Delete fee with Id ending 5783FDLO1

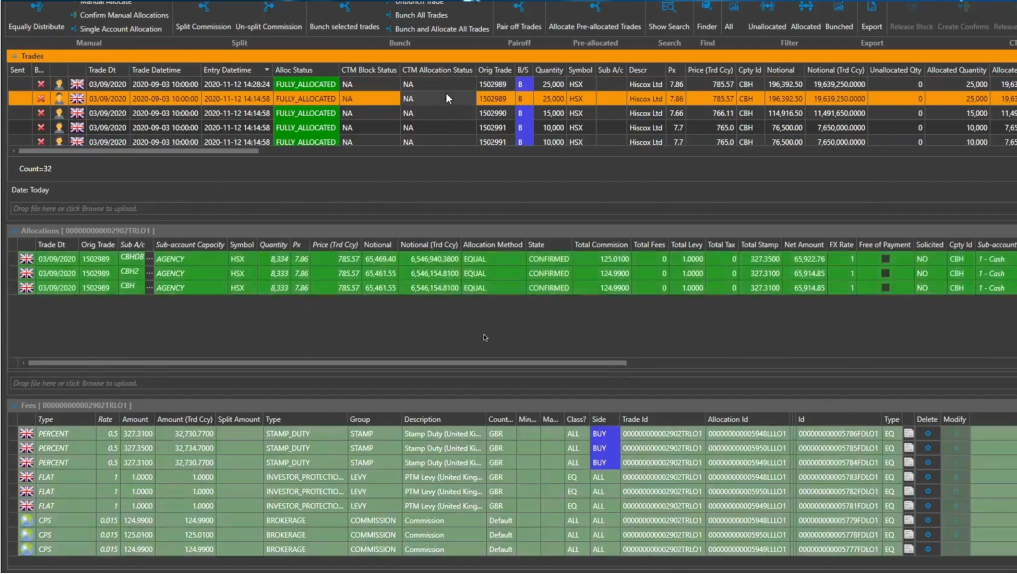927,477
